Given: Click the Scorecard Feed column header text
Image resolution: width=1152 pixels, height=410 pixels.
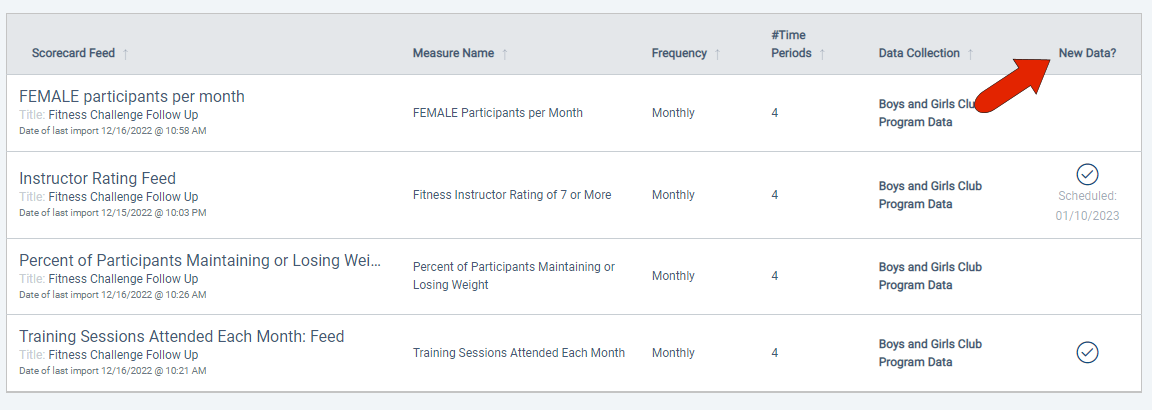Looking at the screenshot, I should coord(73,54).
